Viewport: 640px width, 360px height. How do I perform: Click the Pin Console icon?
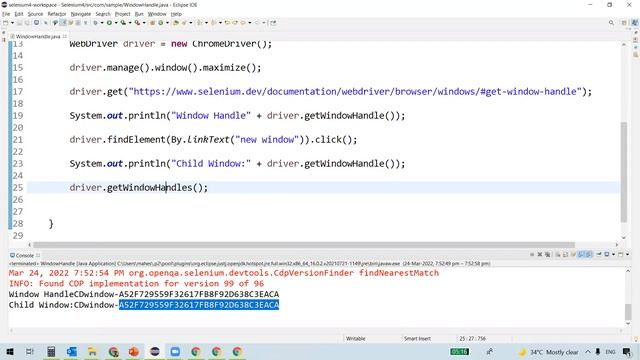[x=599, y=254]
